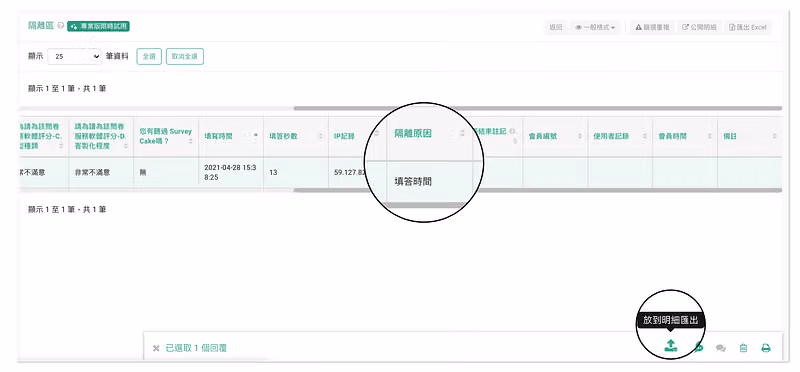Click the 專業版限時試用 badge

pyautogui.click(x=98, y=26)
